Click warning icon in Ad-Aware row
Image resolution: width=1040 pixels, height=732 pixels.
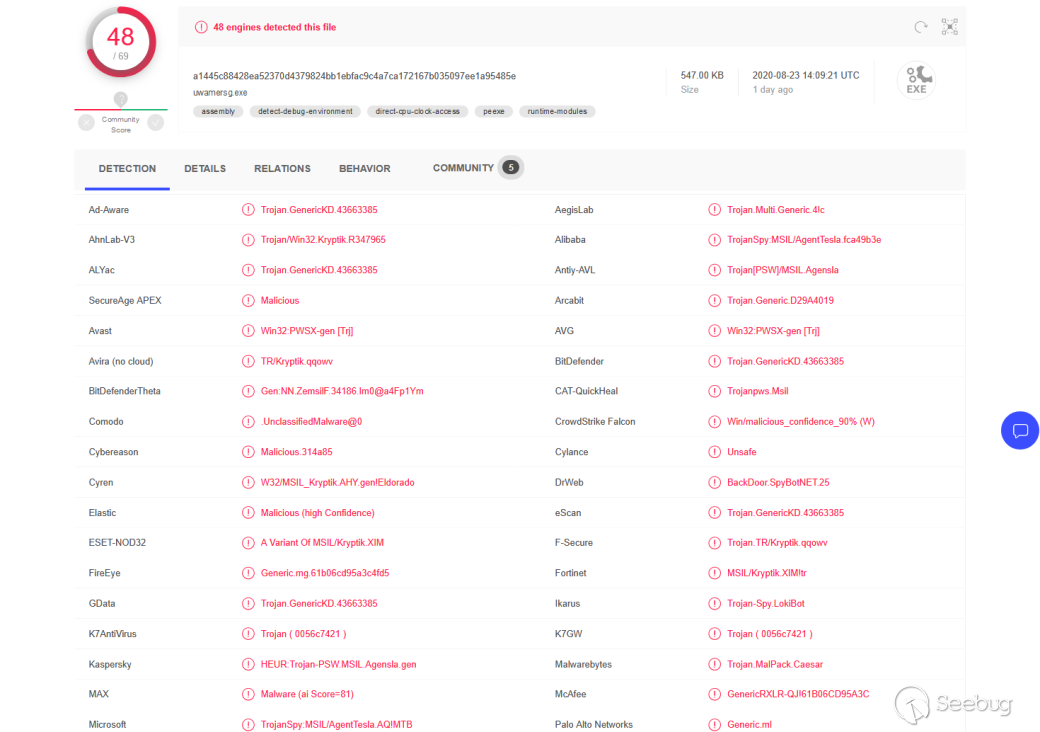(x=248, y=210)
